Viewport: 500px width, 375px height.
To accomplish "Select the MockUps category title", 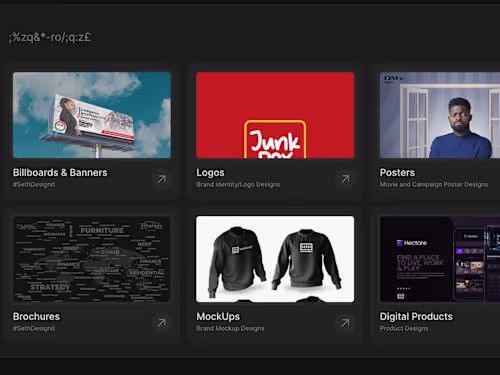I will coord(218,317).
